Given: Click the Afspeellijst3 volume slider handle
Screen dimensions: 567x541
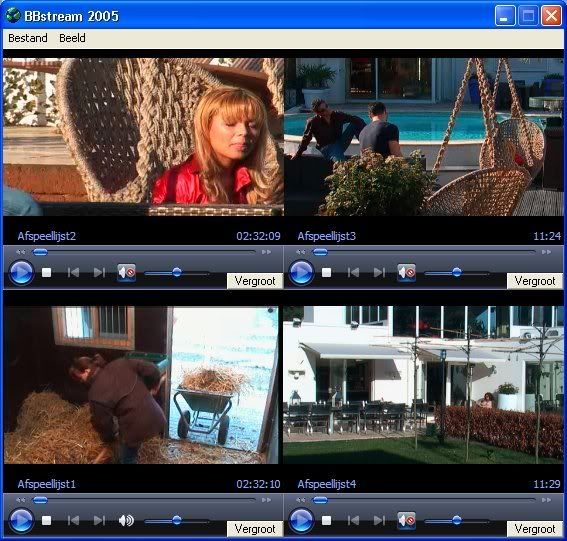Looking at the screenshot, I should click(457, 272).
